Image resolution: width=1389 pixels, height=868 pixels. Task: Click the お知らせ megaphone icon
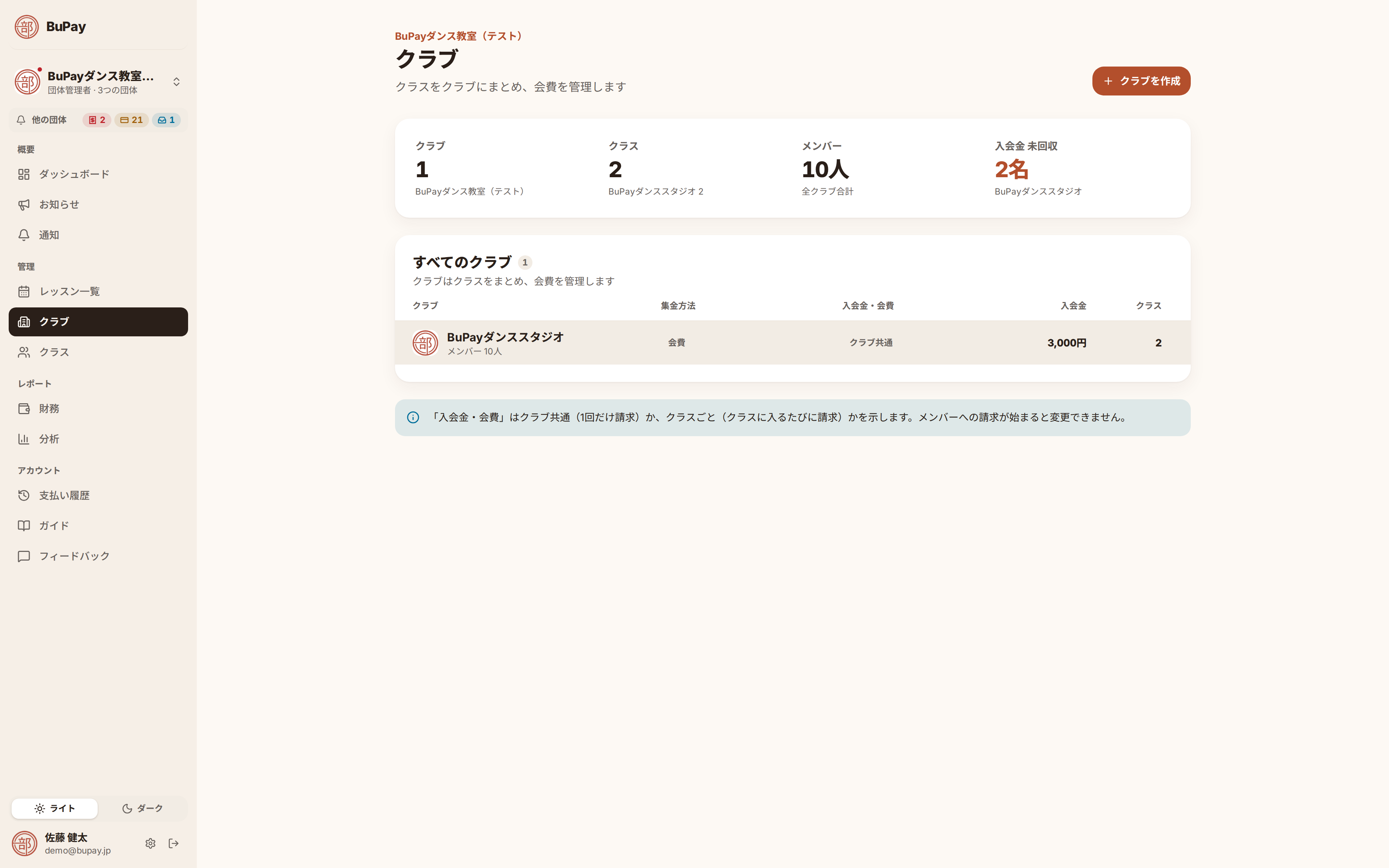tap(24, 204)
